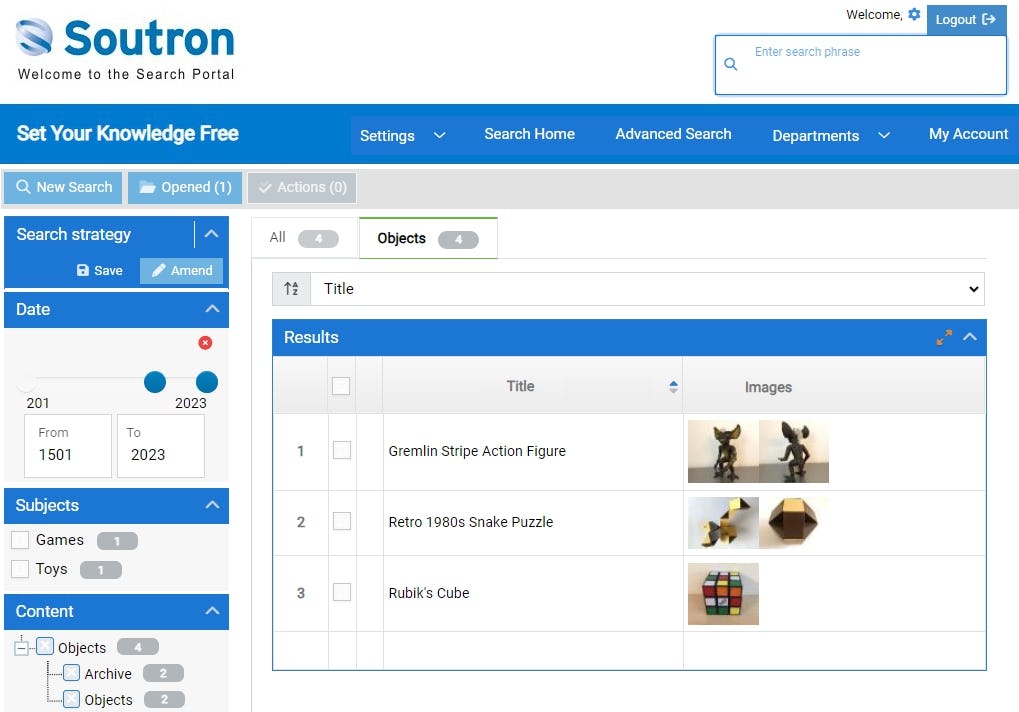Click the Amend button in Search strategy
The image size is (1019, 712).
(181, 270)
